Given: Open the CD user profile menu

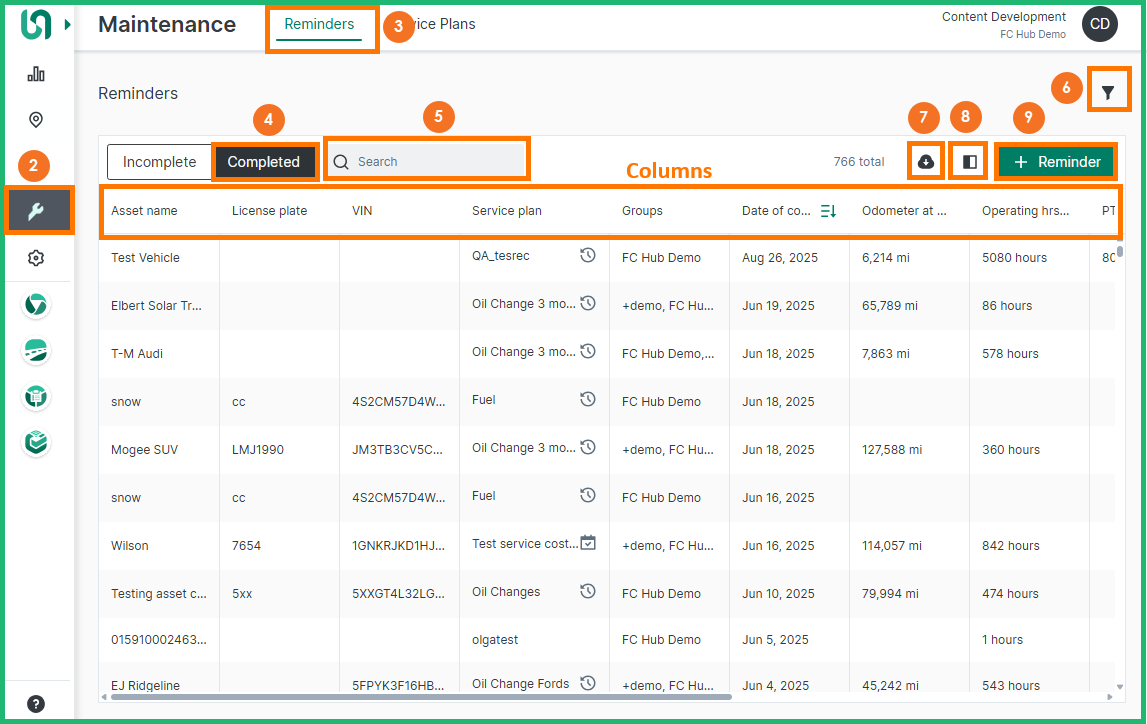Looking at the screenshot, I should coord(1100,25).
